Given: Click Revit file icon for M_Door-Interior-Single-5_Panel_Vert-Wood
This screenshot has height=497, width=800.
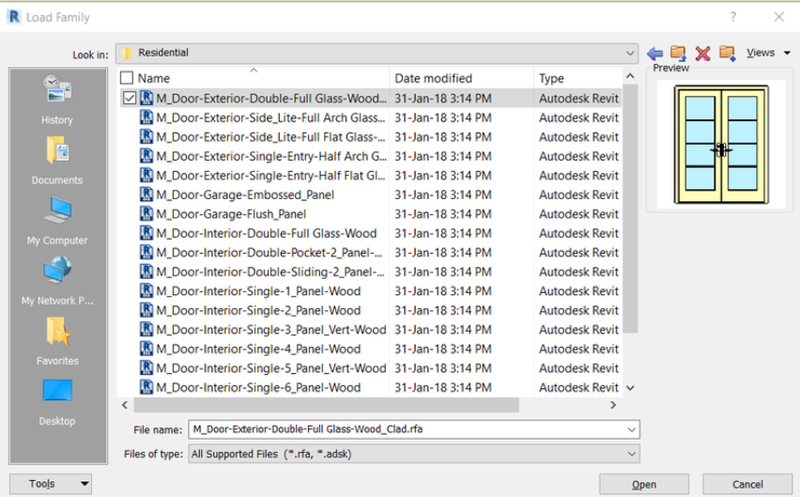Looking at the screenshot, I should 146,368.
